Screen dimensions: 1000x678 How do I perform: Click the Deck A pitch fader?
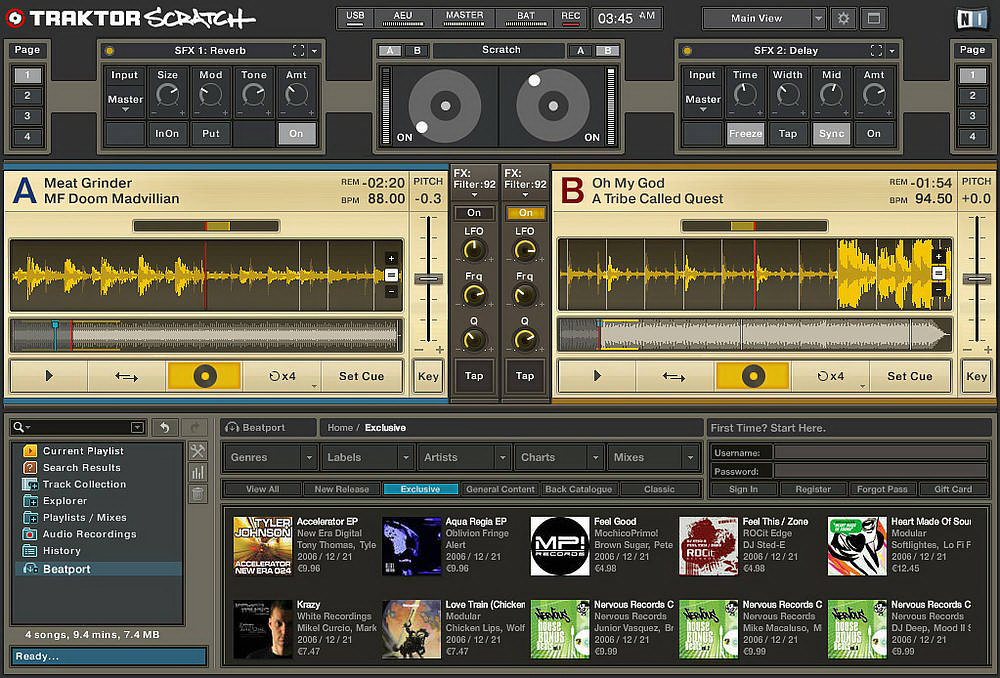pyautogui.click(x=429, y=279)
